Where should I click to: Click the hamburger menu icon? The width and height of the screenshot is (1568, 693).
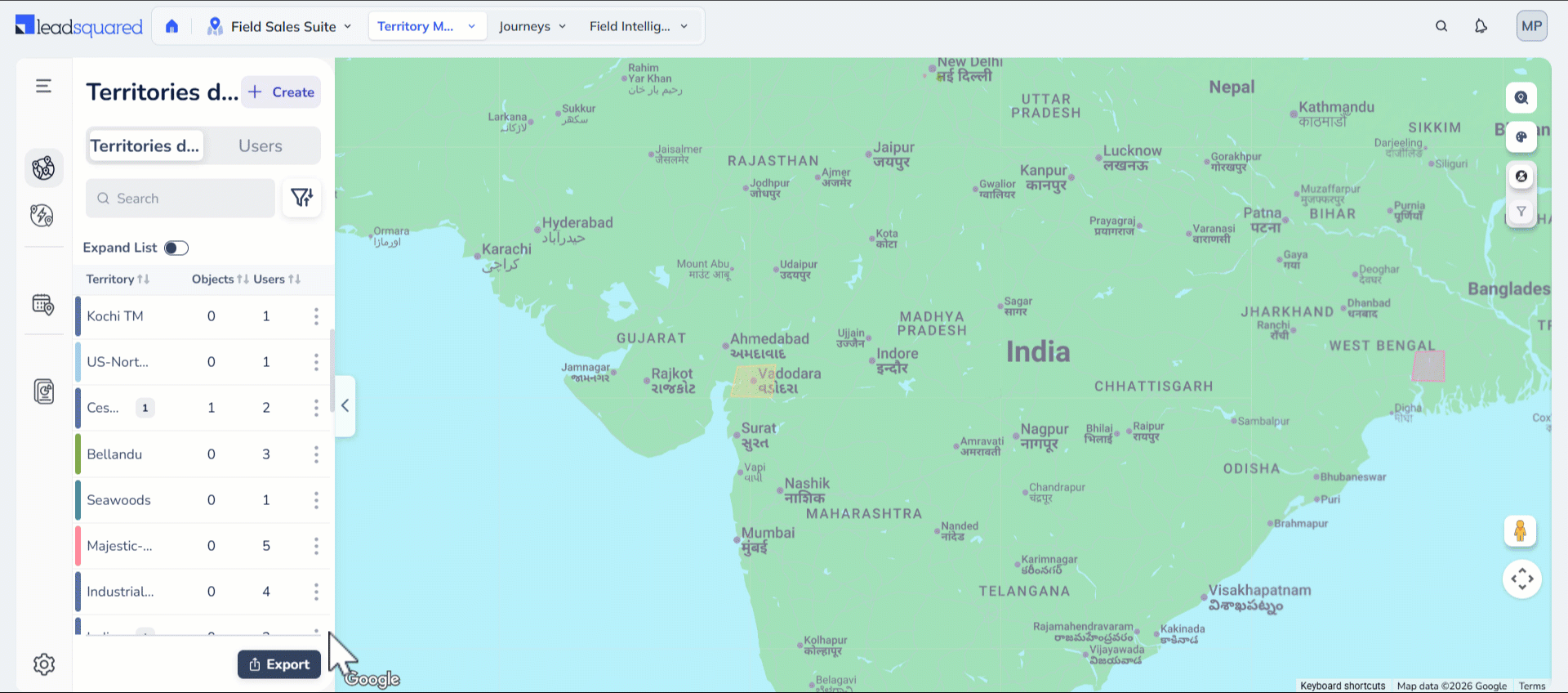pos(44,86)
